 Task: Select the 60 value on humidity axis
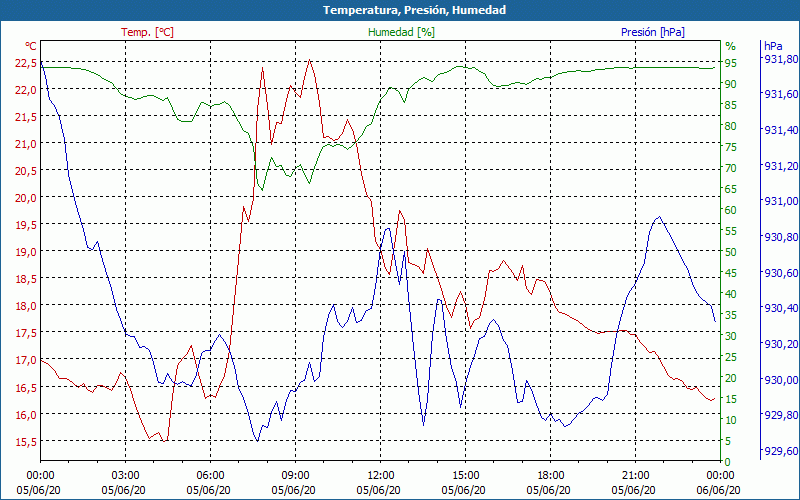click(731, 210)
